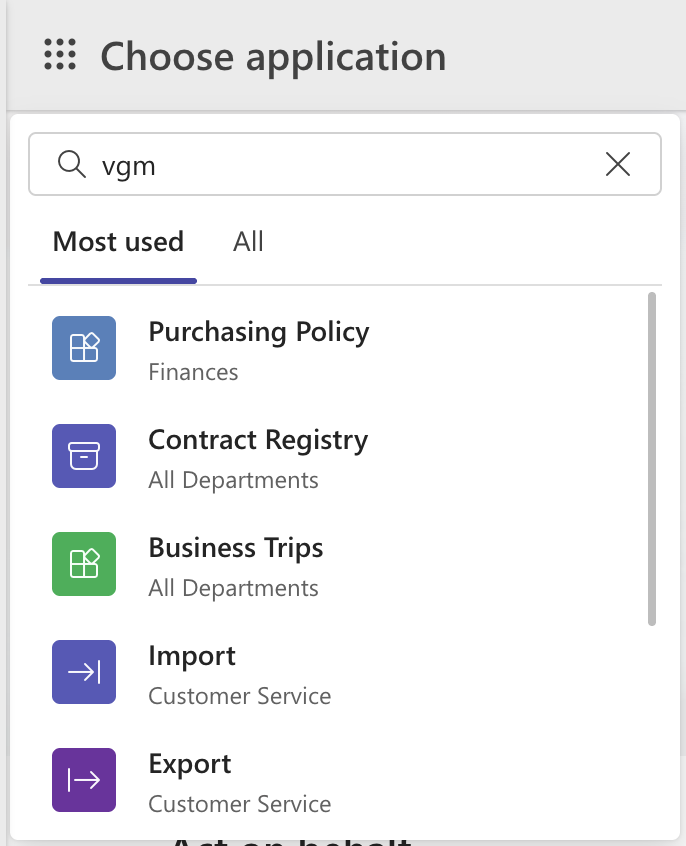Choose the Export application

point(190,764)
